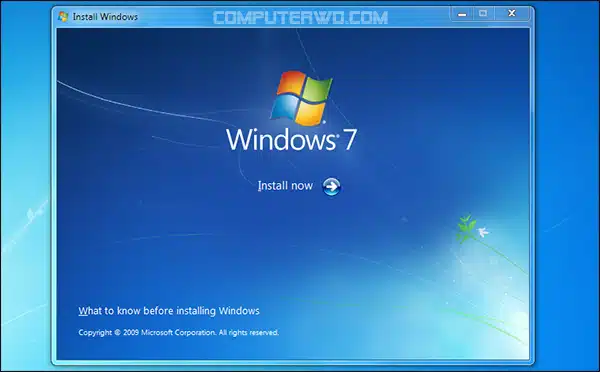Click the large four-color Windows flag logo
Viewport: 600px width, 372px height.
301,98
